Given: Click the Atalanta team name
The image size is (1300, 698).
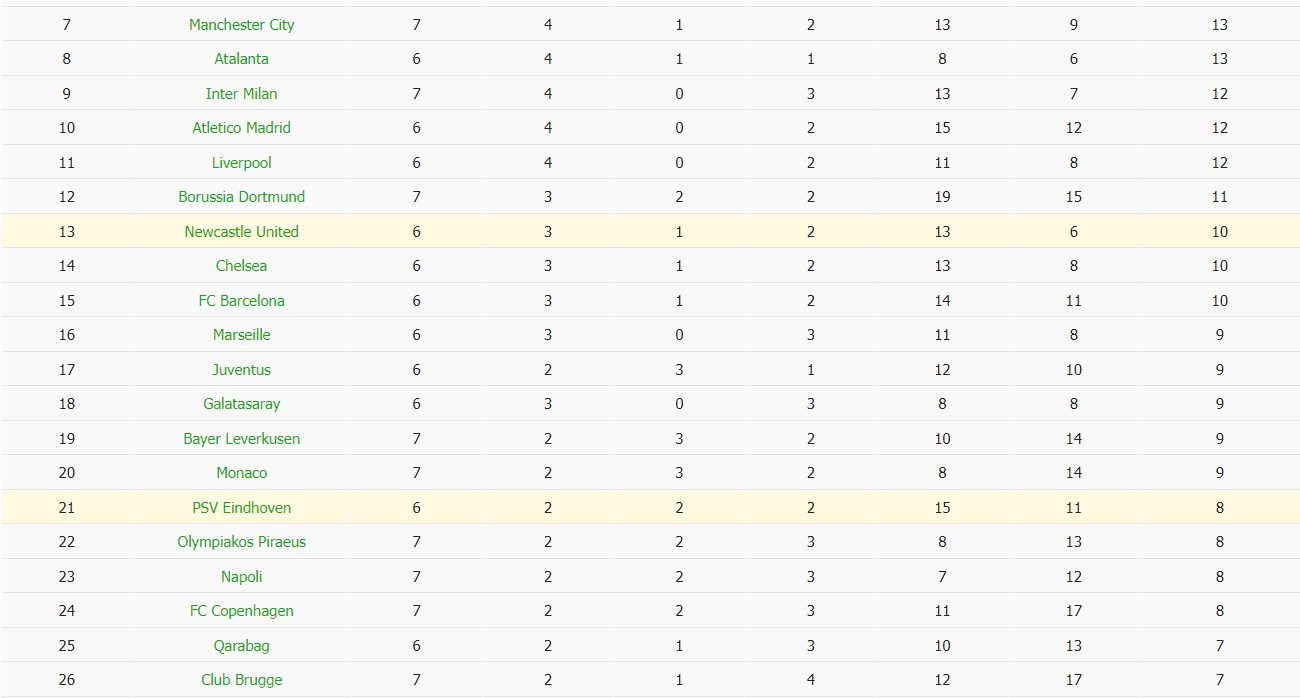Looking at the screenshot, I should tap(241, 59).
